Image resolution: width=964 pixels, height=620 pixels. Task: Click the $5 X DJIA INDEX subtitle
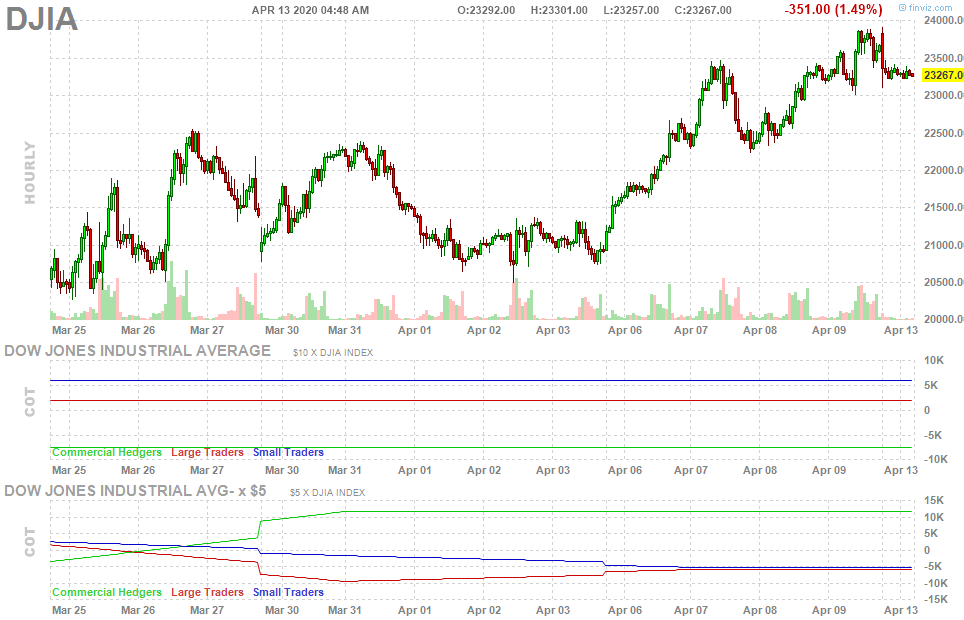[x=328, y=493]
